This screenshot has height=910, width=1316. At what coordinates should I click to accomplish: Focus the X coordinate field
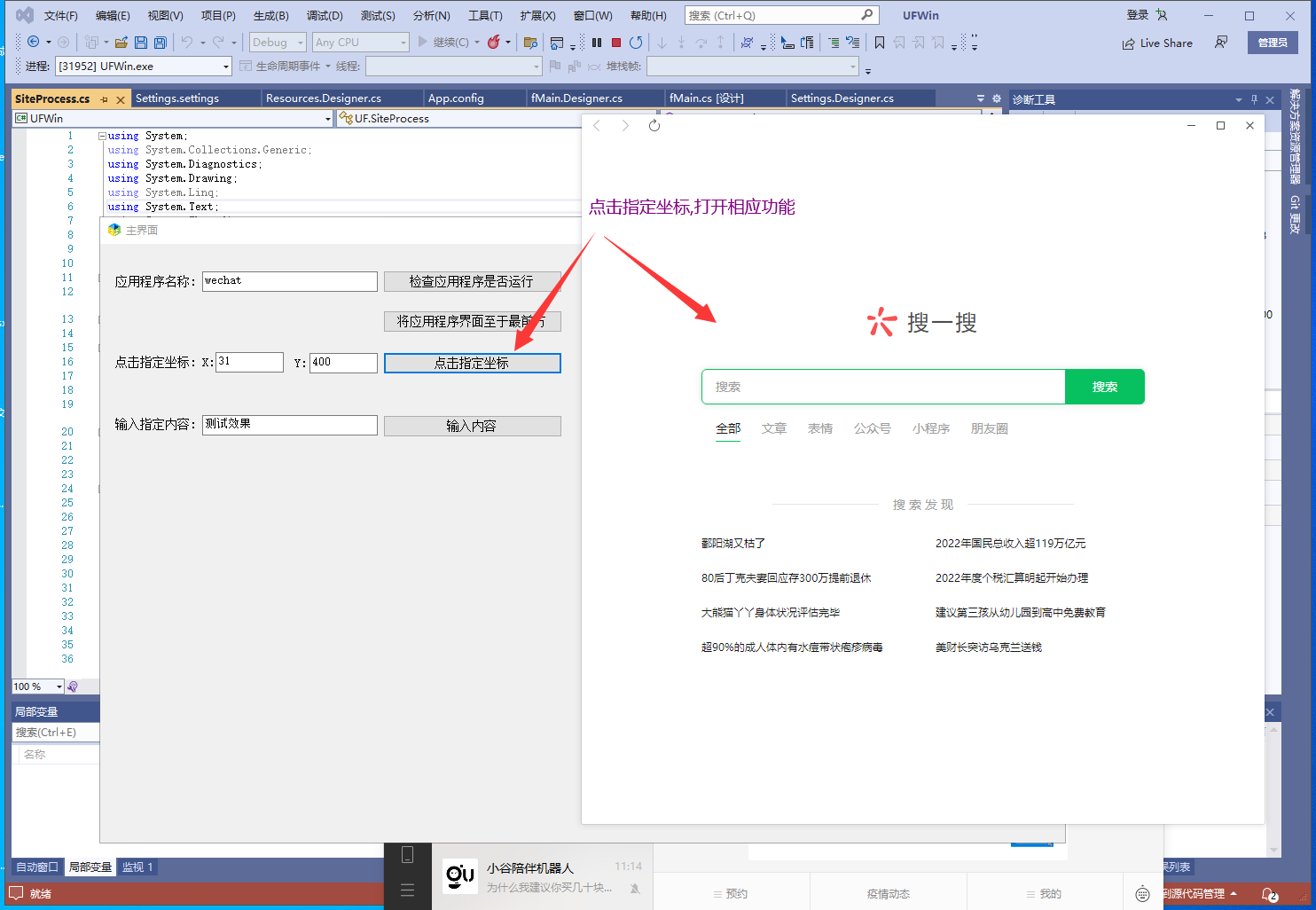click(x=250, y=362)
